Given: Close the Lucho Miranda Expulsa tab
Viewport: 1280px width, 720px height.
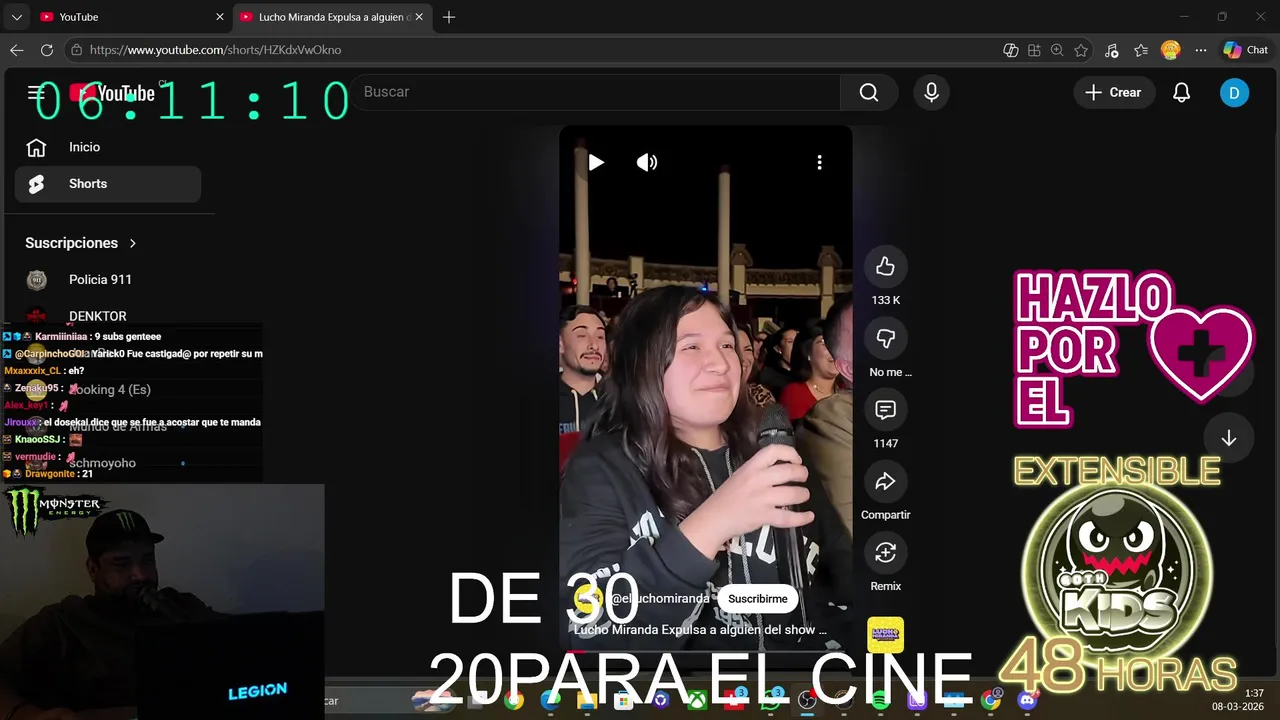Looking at the screenshot, I should tap(419, 17).
